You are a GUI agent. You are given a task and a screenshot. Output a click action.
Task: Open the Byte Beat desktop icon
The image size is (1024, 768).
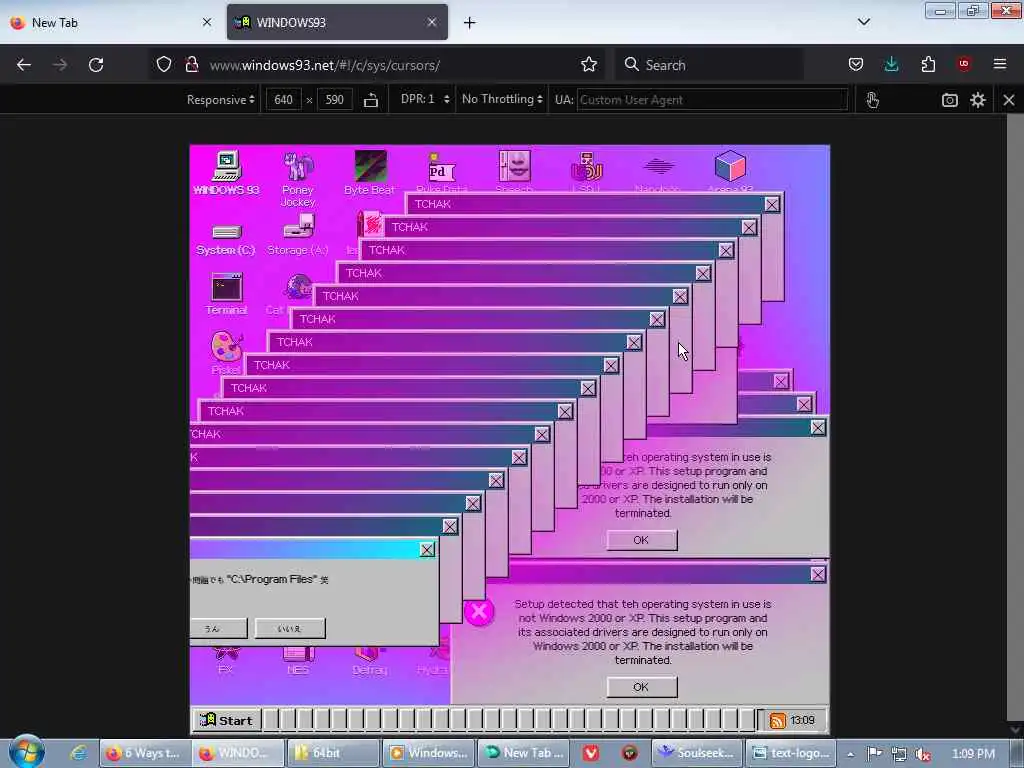370,172
